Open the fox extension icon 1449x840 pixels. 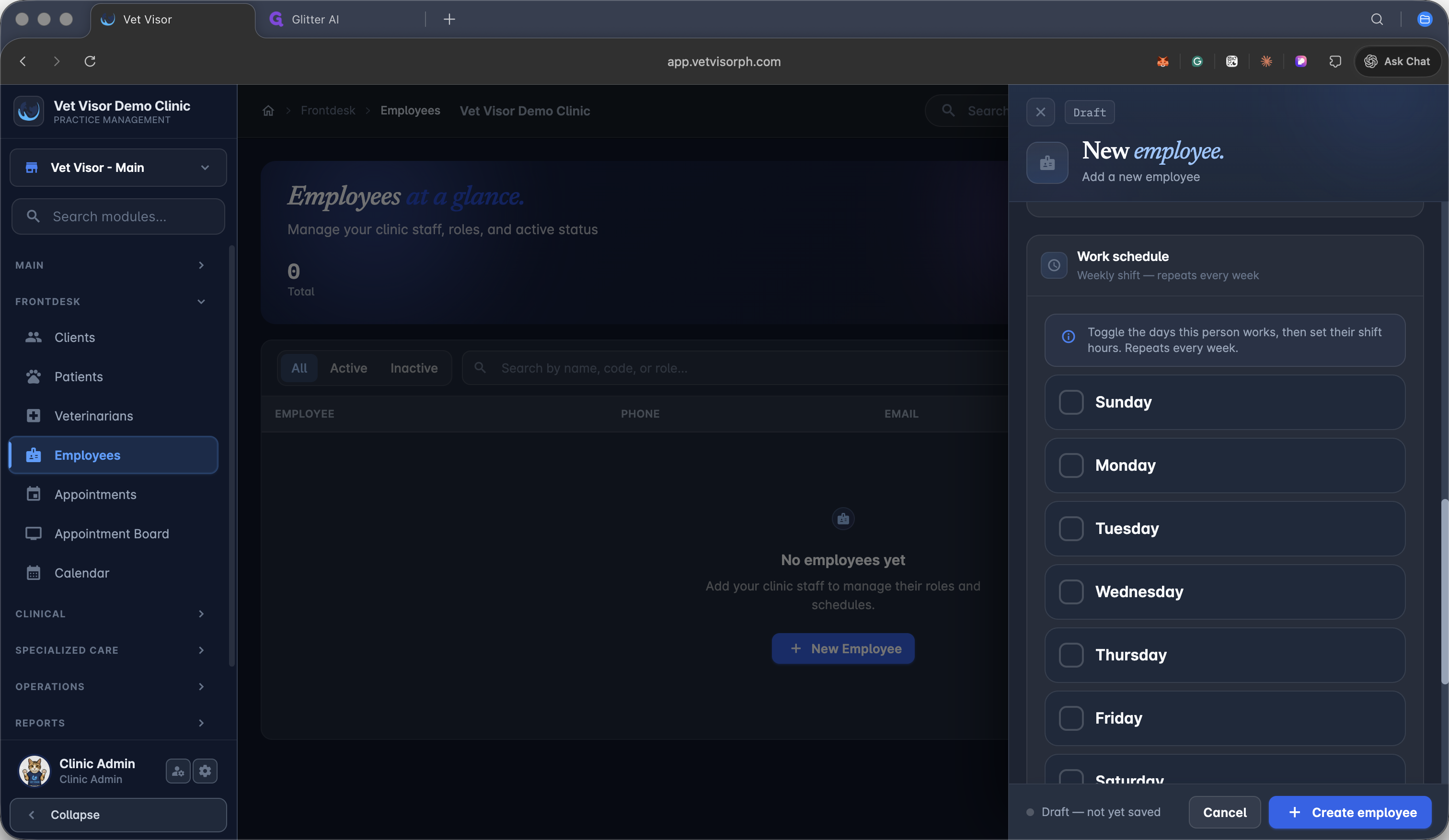1162,61
